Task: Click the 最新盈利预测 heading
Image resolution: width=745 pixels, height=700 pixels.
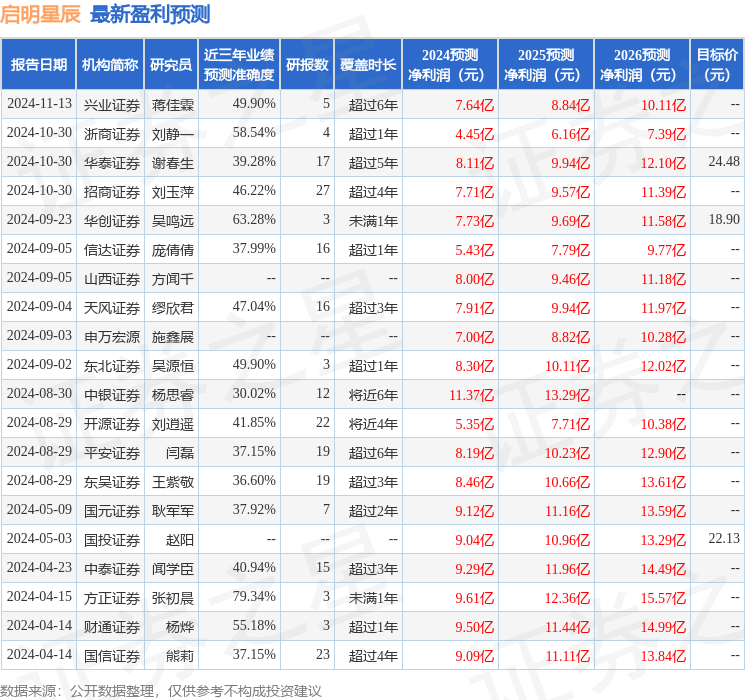Action: click(150, 14)
